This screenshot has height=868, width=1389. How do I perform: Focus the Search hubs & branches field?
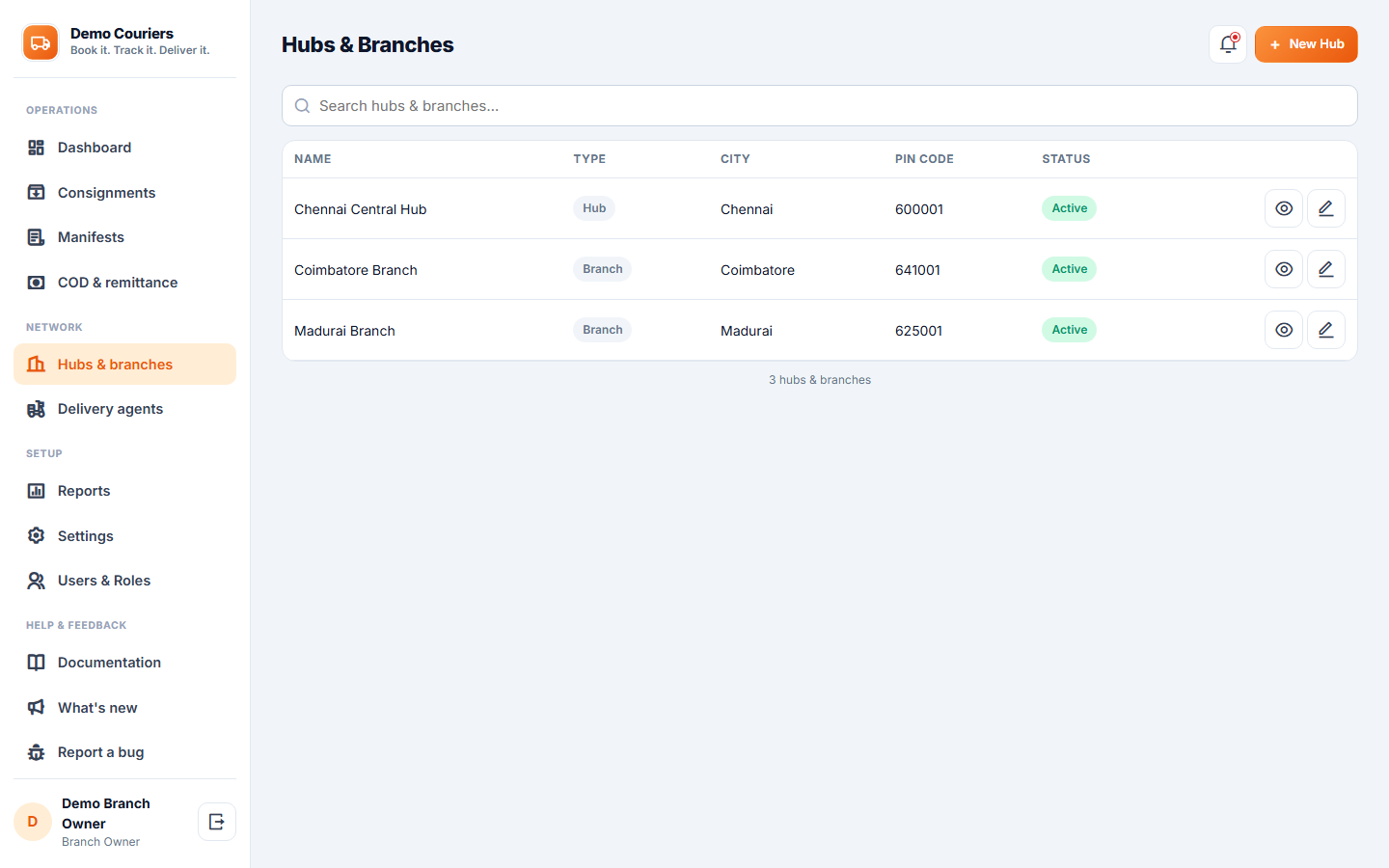(820, 106)
